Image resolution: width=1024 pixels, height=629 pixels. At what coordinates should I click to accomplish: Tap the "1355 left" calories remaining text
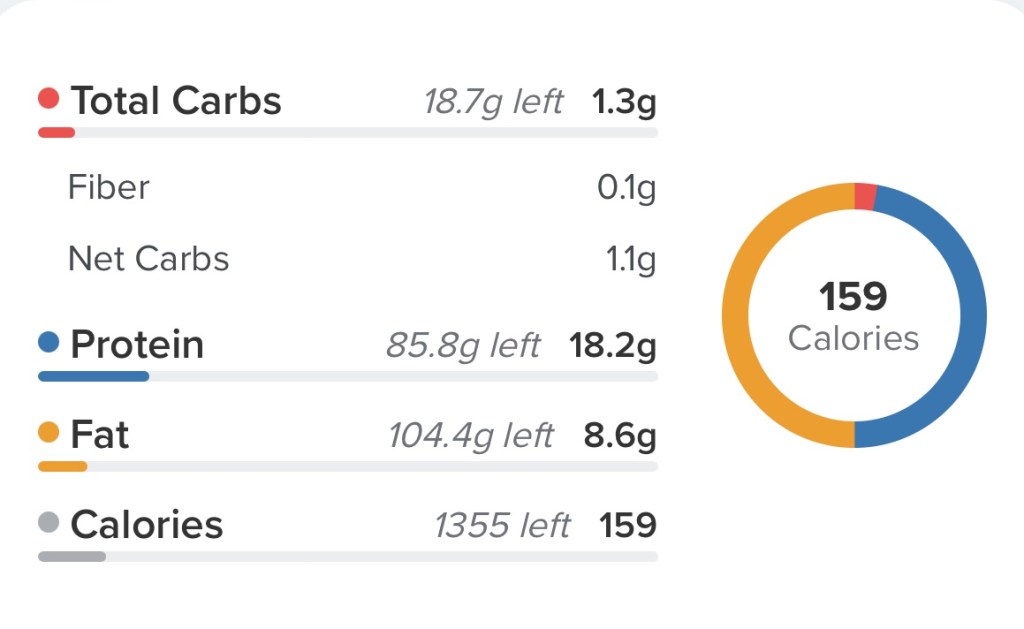502,526
